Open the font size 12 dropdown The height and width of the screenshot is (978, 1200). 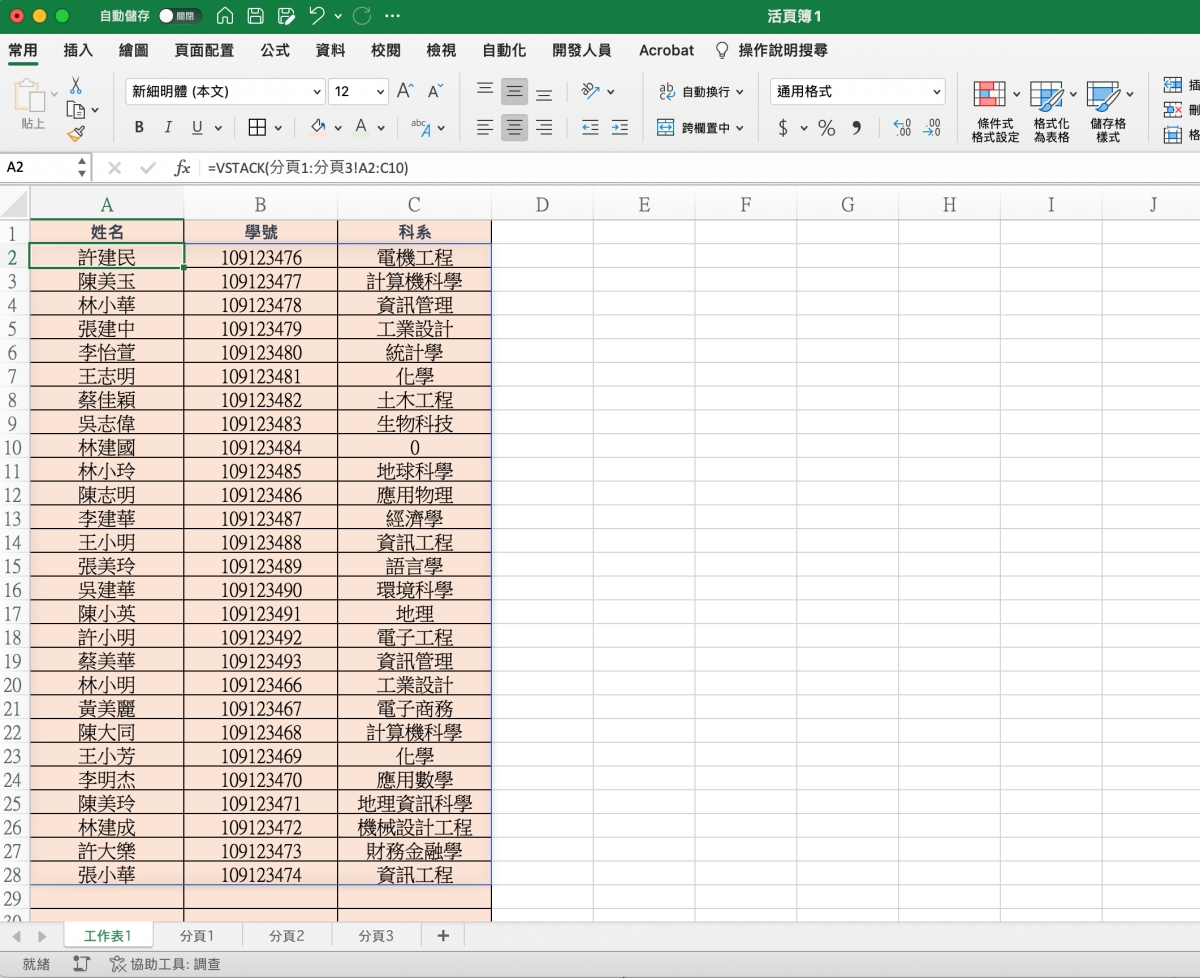click(x=380, y=91)
